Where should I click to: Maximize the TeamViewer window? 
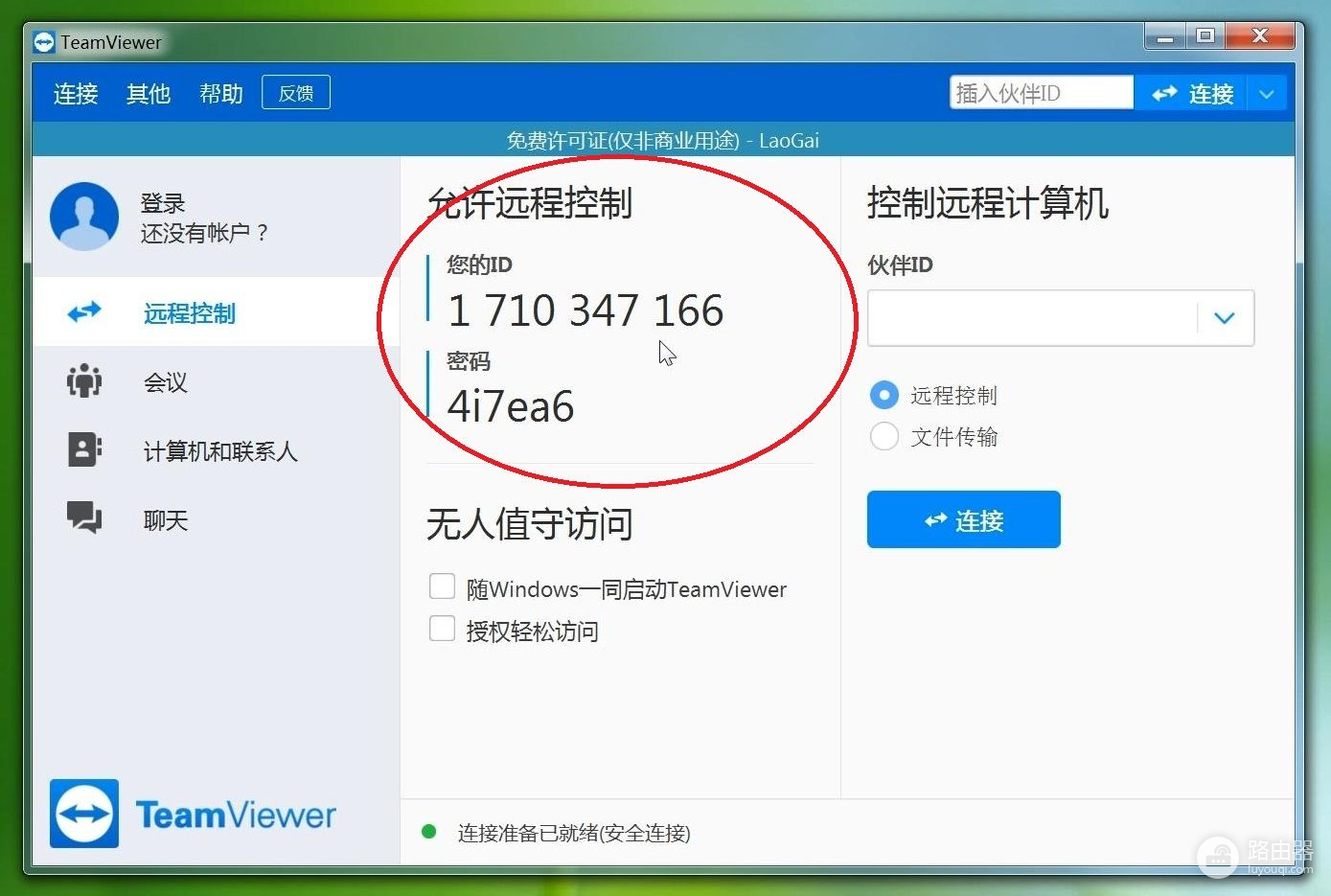pos(1205,37)
